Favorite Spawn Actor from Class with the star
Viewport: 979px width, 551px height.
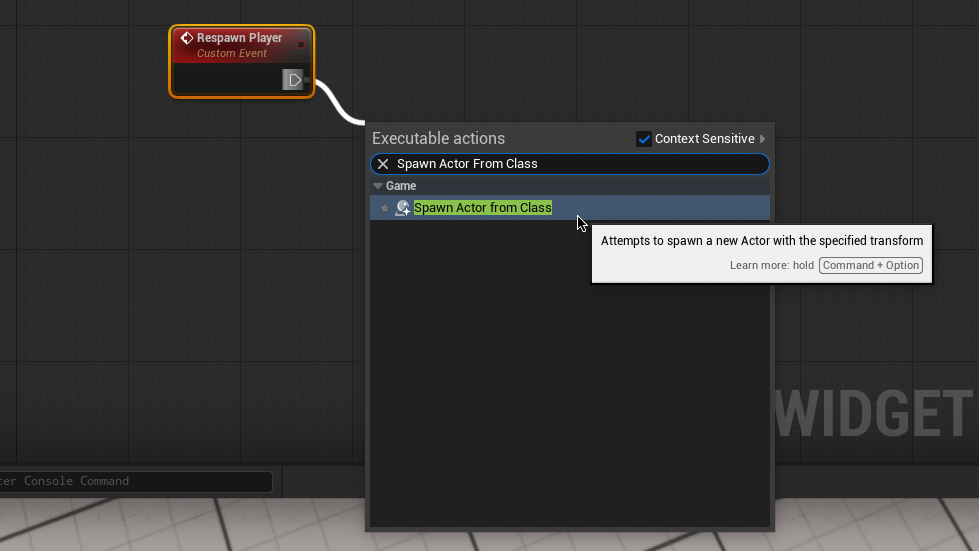(x=385, y=208)
